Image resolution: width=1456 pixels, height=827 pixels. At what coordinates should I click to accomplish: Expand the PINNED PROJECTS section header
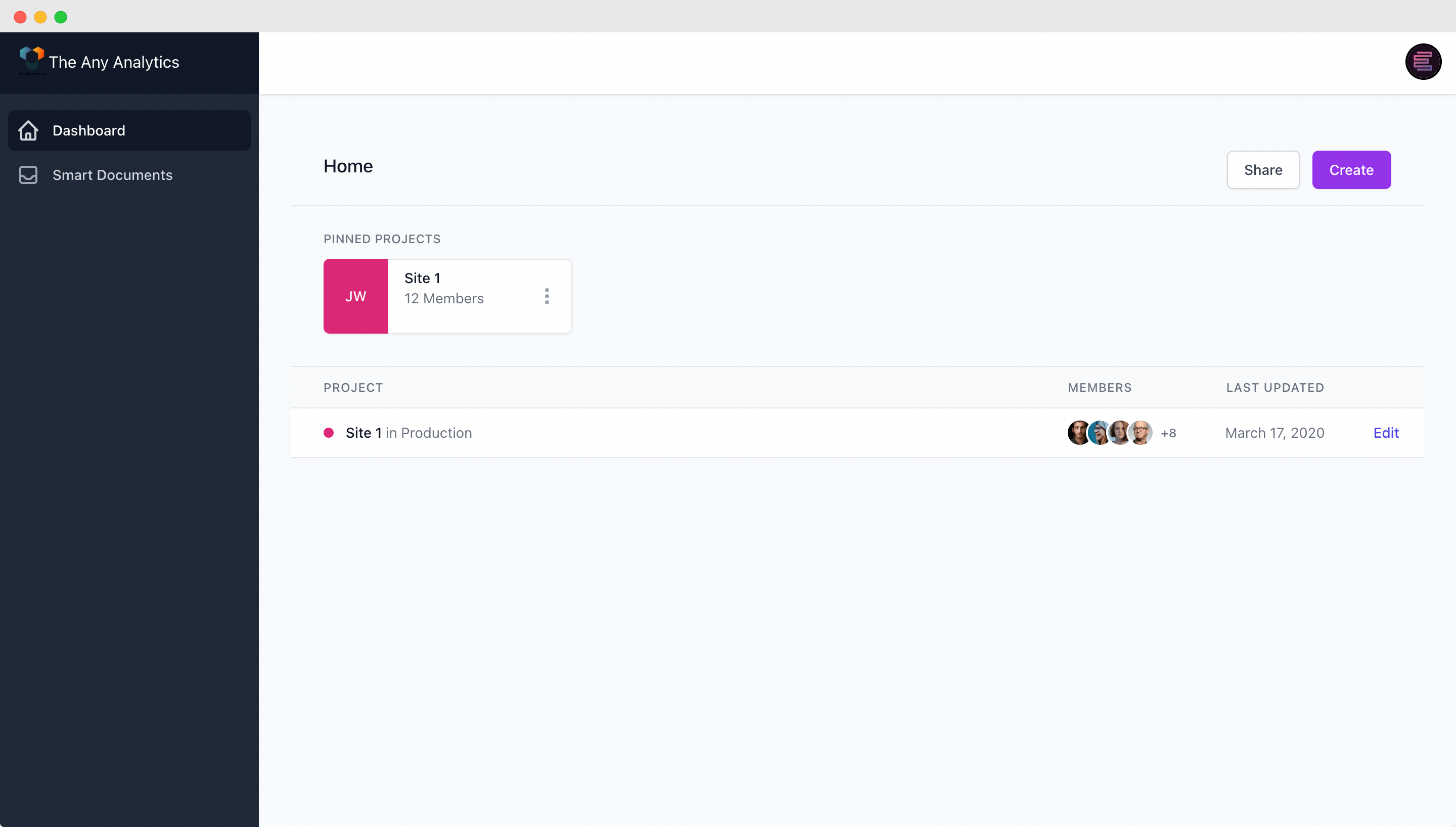pos(382,239)
